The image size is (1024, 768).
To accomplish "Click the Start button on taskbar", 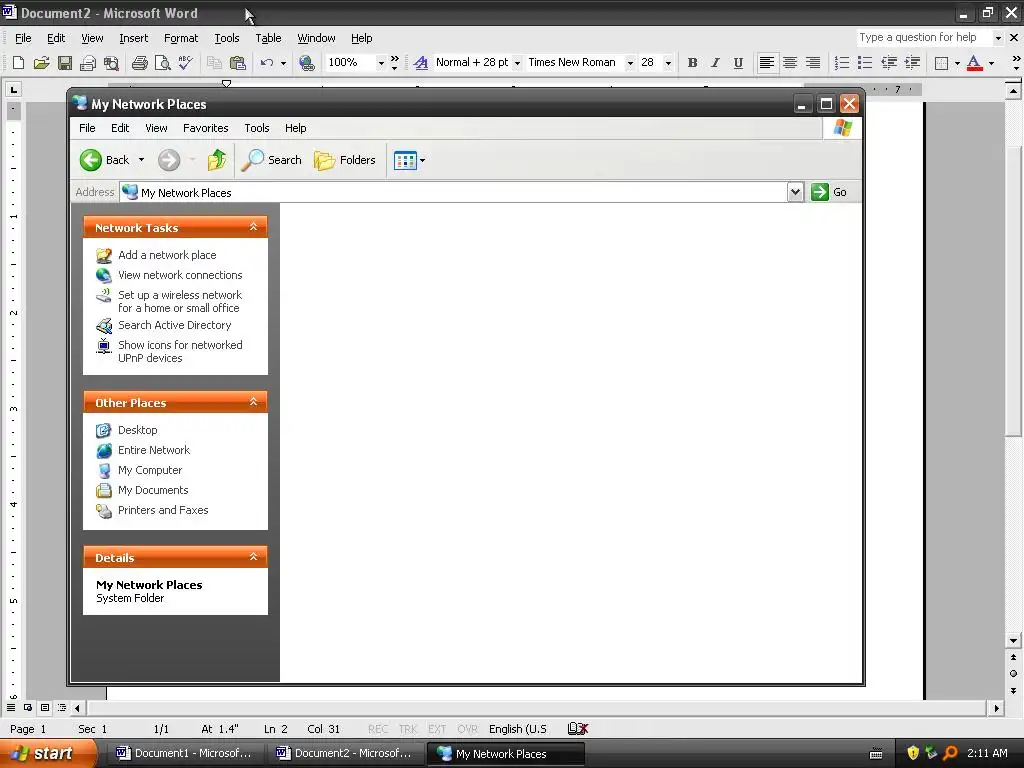I will pyautogui.click(x=46, y=754).
